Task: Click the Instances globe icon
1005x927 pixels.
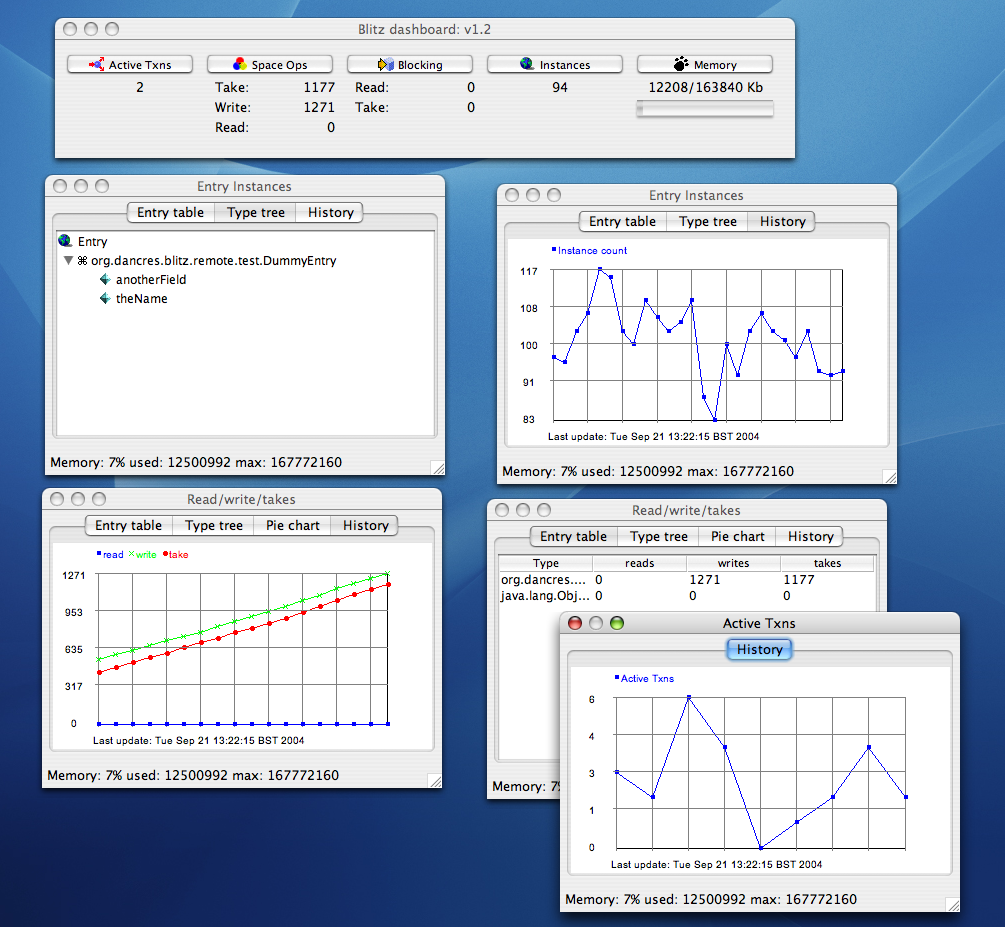Action: (527, 65)
